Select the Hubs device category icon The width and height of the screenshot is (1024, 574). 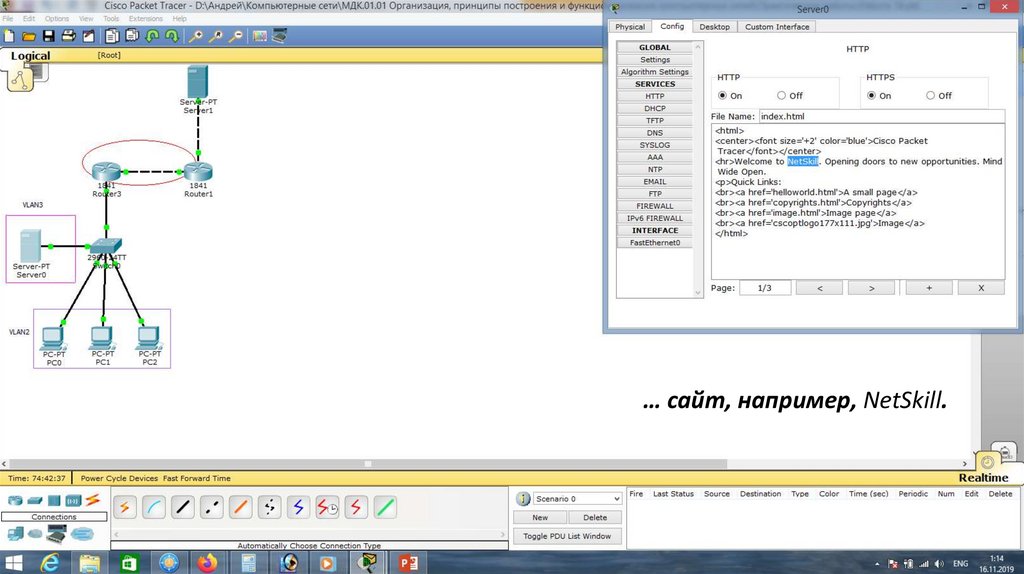[54, 501]
